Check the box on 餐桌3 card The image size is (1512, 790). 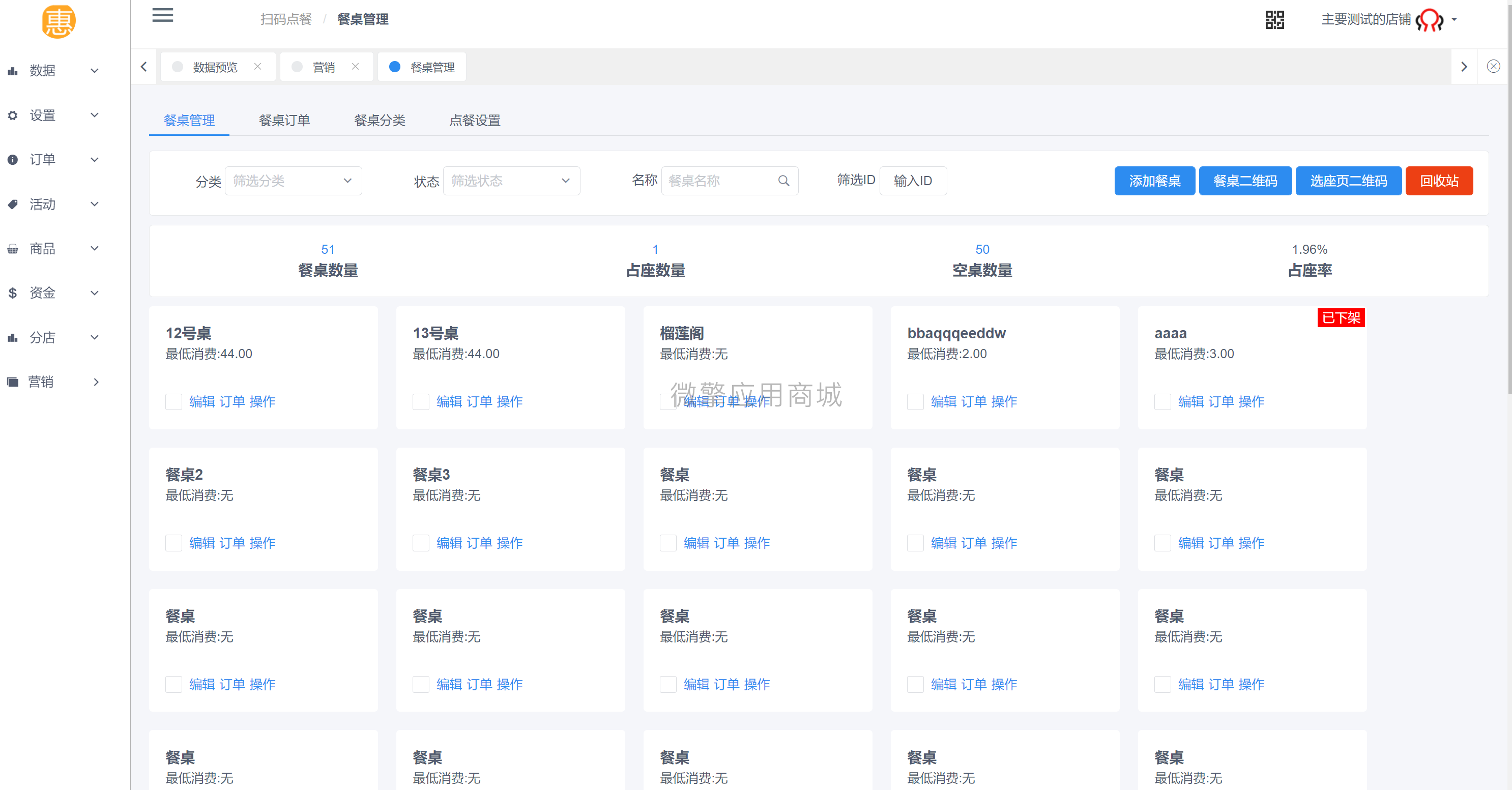420,543
